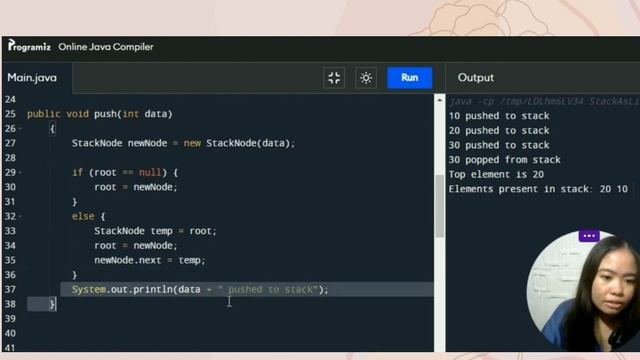This screenshot has height=360, width=640.
Task: Click output '30 pushed to stack'
Action: pos(499,145)
